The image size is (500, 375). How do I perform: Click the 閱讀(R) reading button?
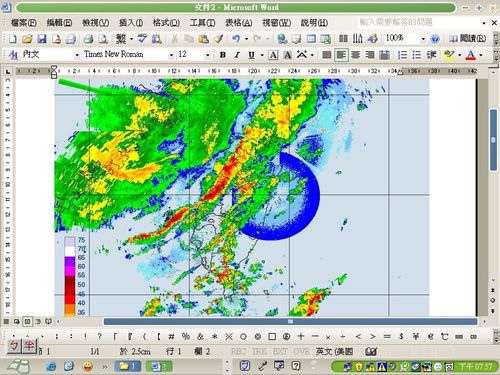[x=468, y=39]
